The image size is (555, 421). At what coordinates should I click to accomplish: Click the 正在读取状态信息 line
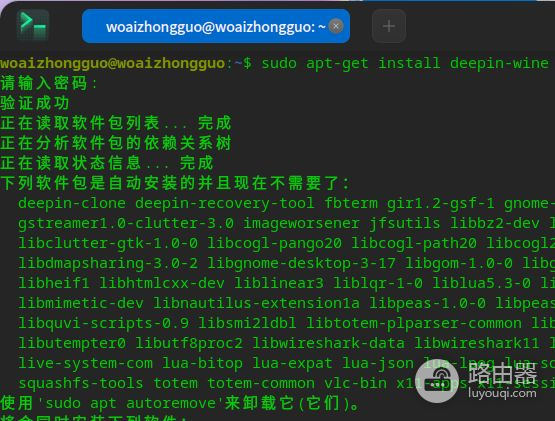107,163
